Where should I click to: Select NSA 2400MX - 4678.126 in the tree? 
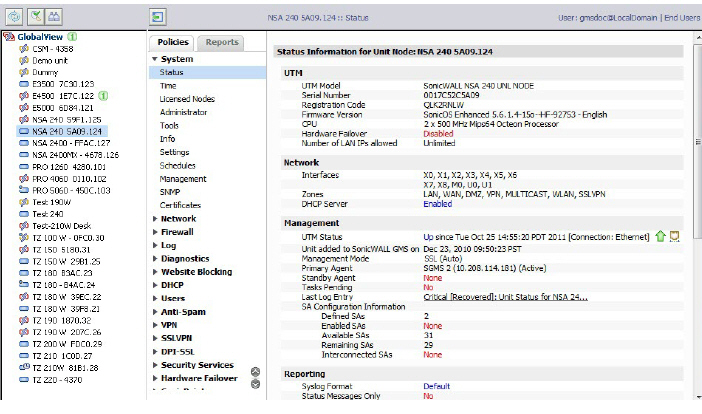(75, 155)
